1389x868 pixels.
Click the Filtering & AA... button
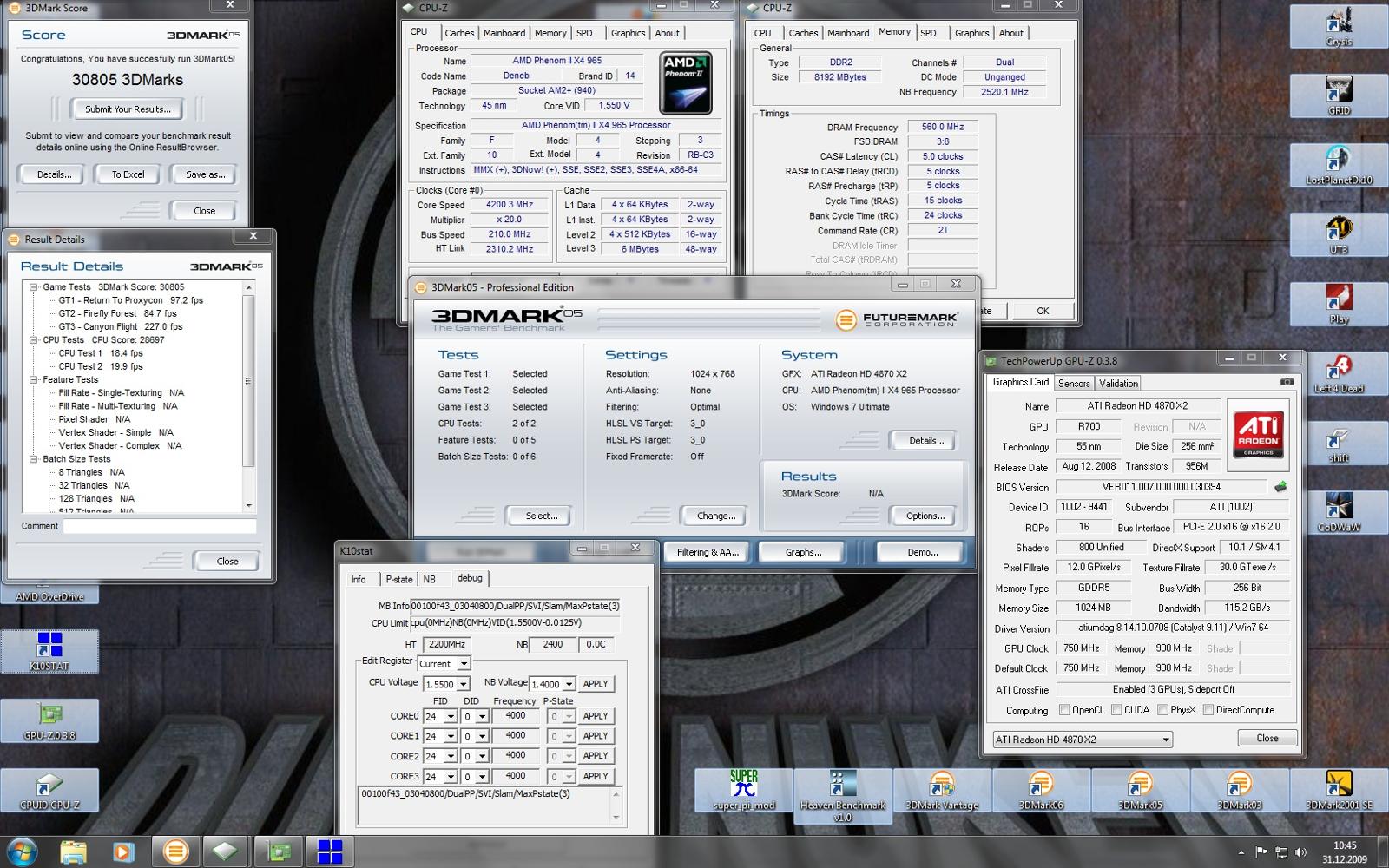click(x=708, y=552)
